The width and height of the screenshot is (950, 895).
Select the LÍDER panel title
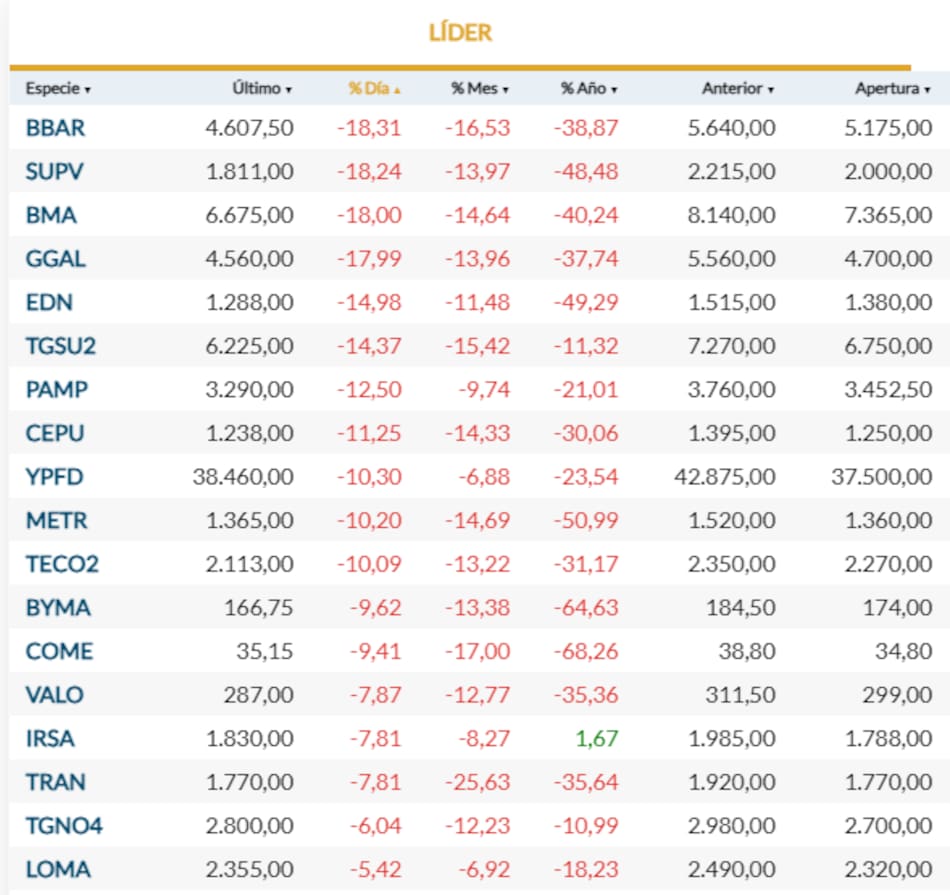point(460,32)
